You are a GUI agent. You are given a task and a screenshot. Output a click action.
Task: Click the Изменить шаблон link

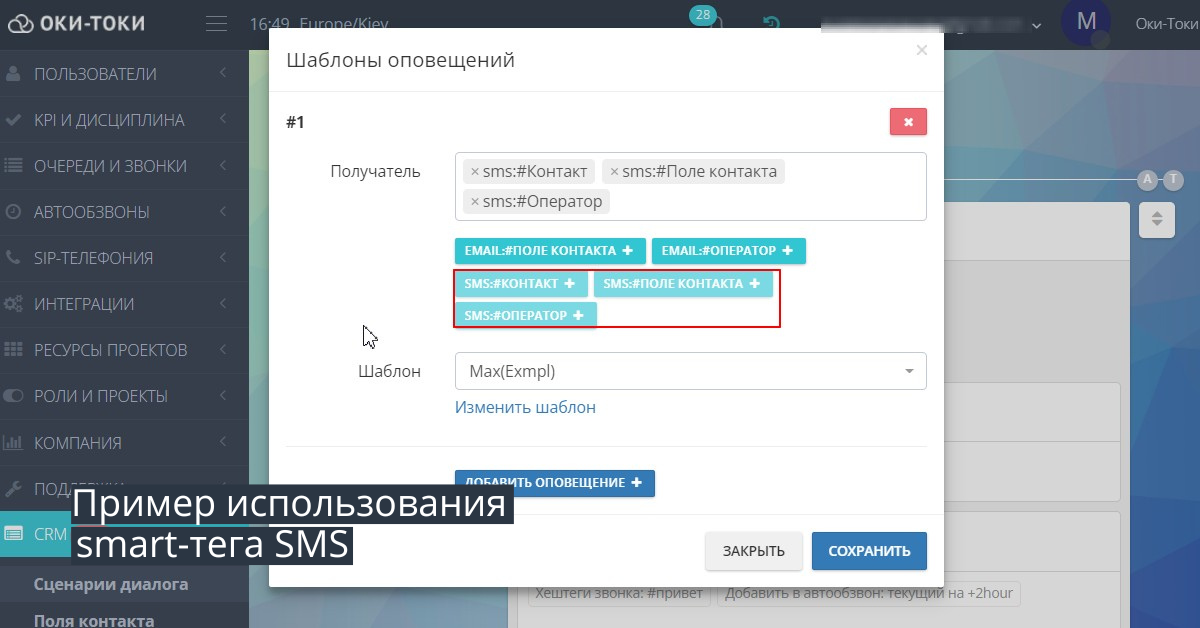525,407
